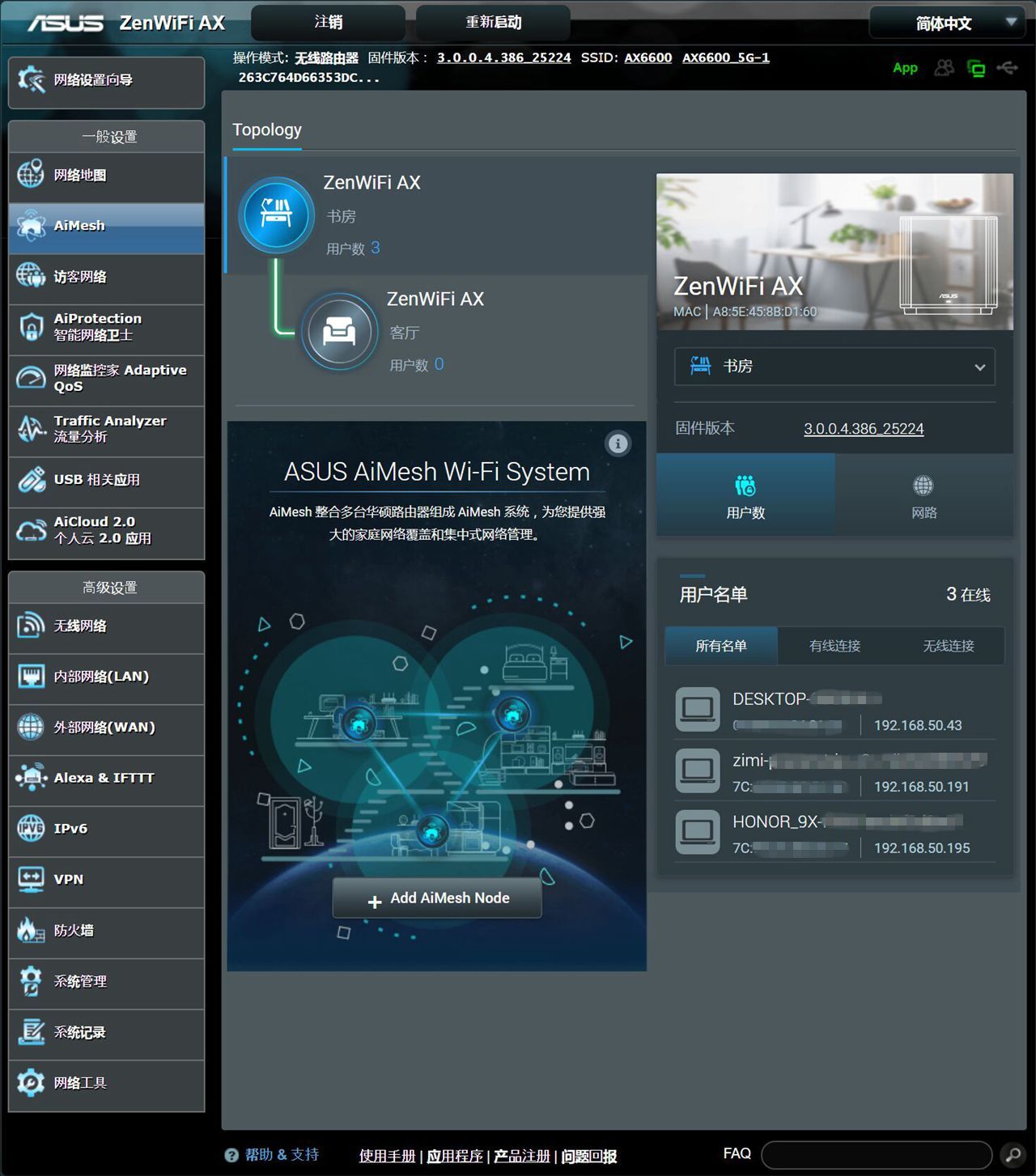Open AiProtection shield lock icon
The height and width of the screenshot is (1176, 1036).
point(31,327)
